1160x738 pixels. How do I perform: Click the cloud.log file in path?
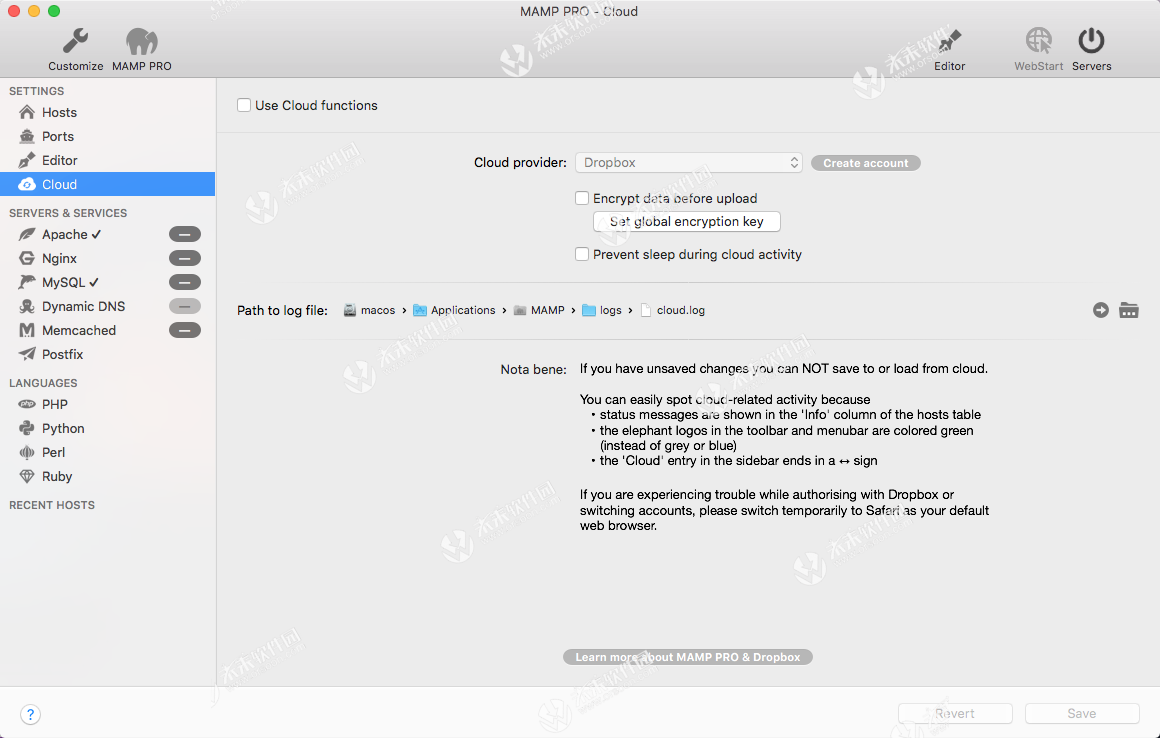[x=672, y=310]
